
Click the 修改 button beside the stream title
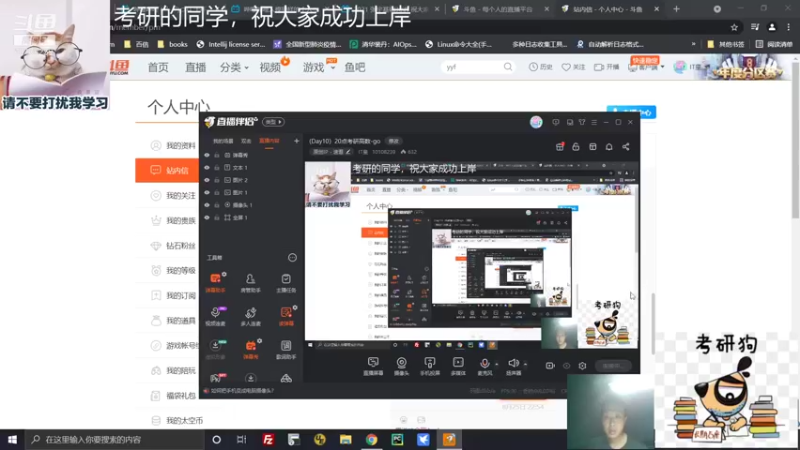[x=394, y=141]
